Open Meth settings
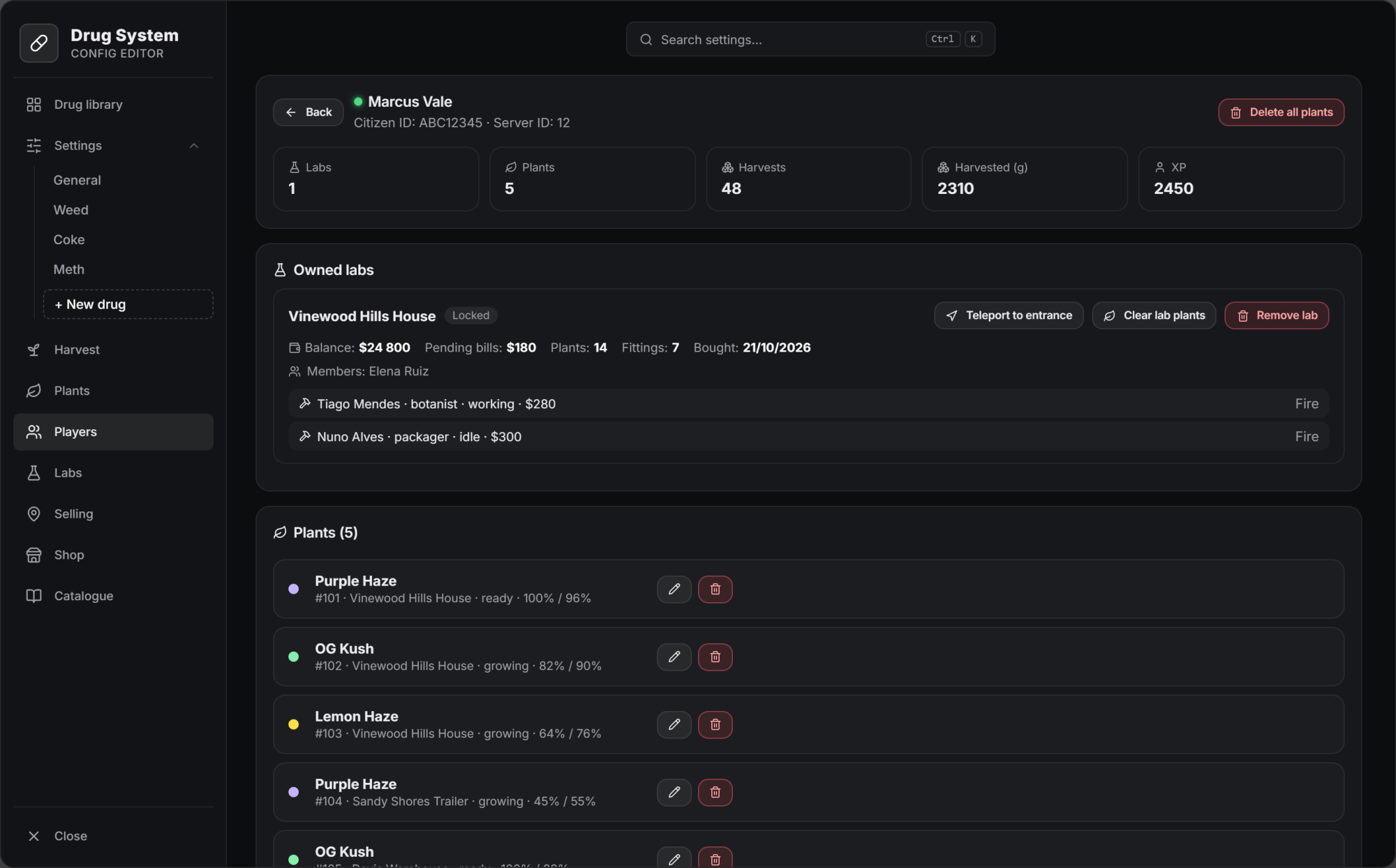Viewport: 1396px width, 868px height. 68,269
